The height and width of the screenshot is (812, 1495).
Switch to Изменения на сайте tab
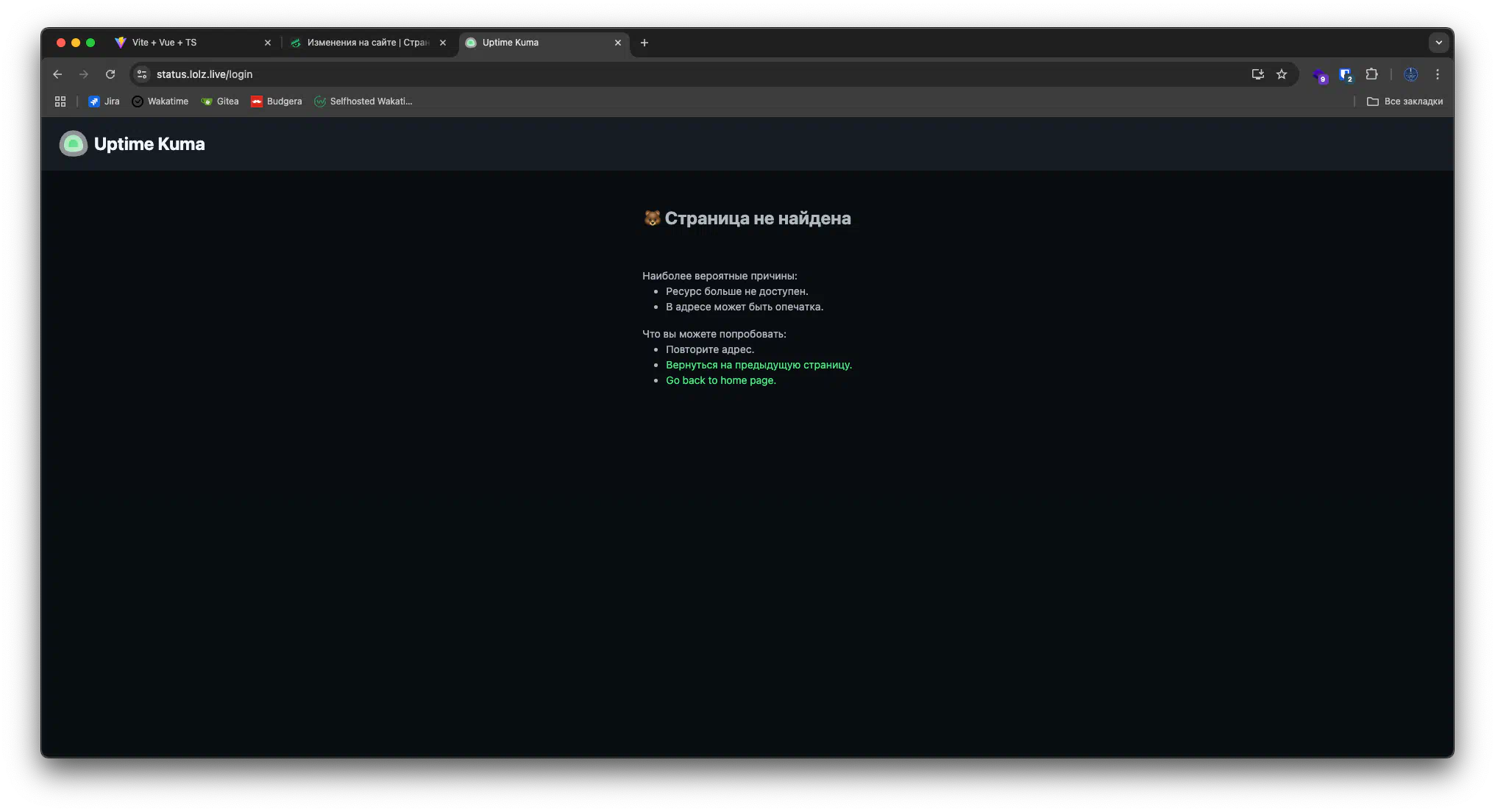click(x=364, y=43)
